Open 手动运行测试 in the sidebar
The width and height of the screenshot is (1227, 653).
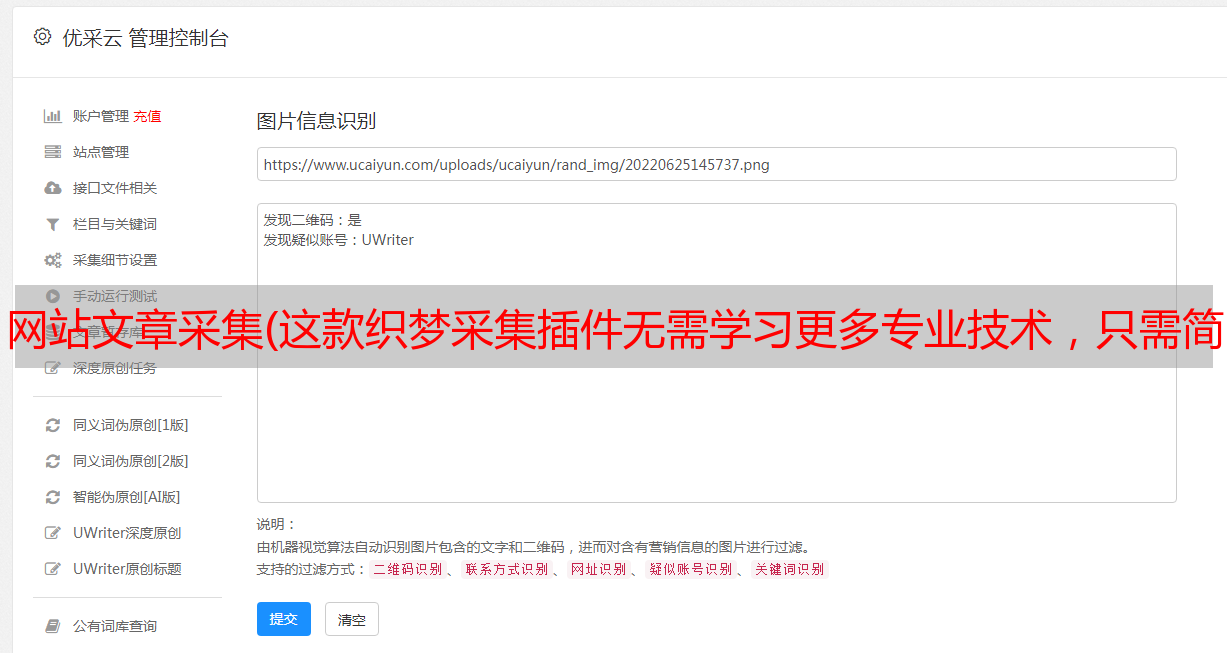[x=115, y=296]
